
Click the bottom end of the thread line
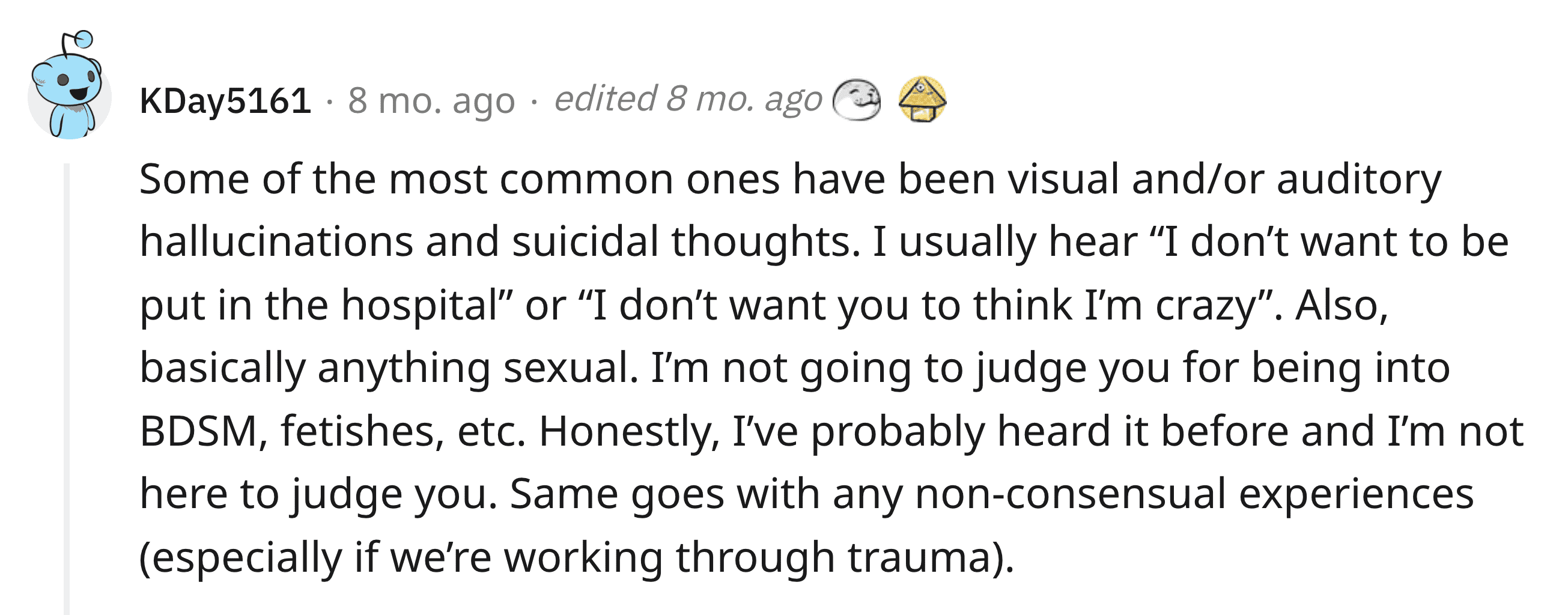[67, 608]
